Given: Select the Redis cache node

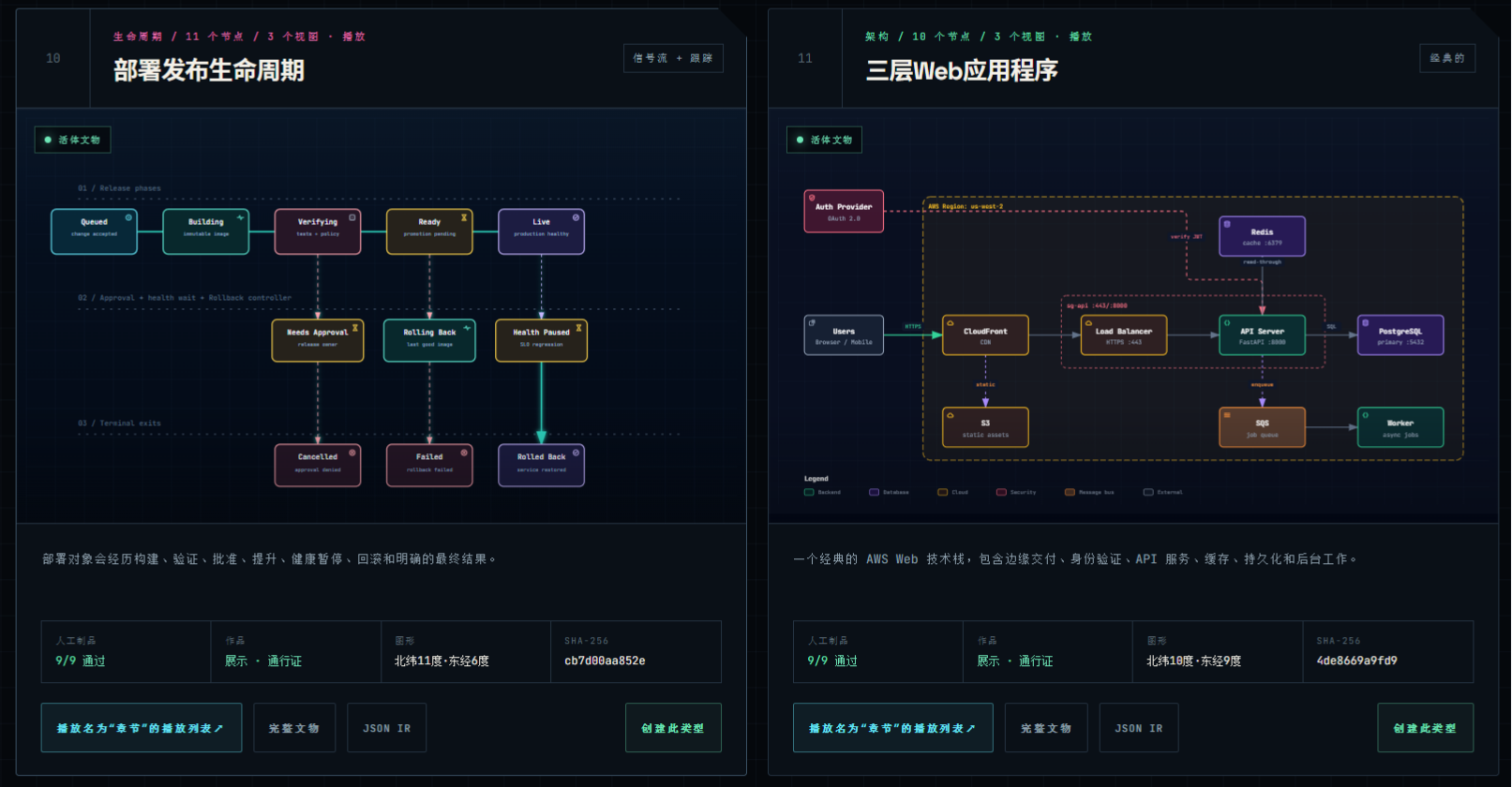Looking at the screenshot, I should coord(1262,237).
